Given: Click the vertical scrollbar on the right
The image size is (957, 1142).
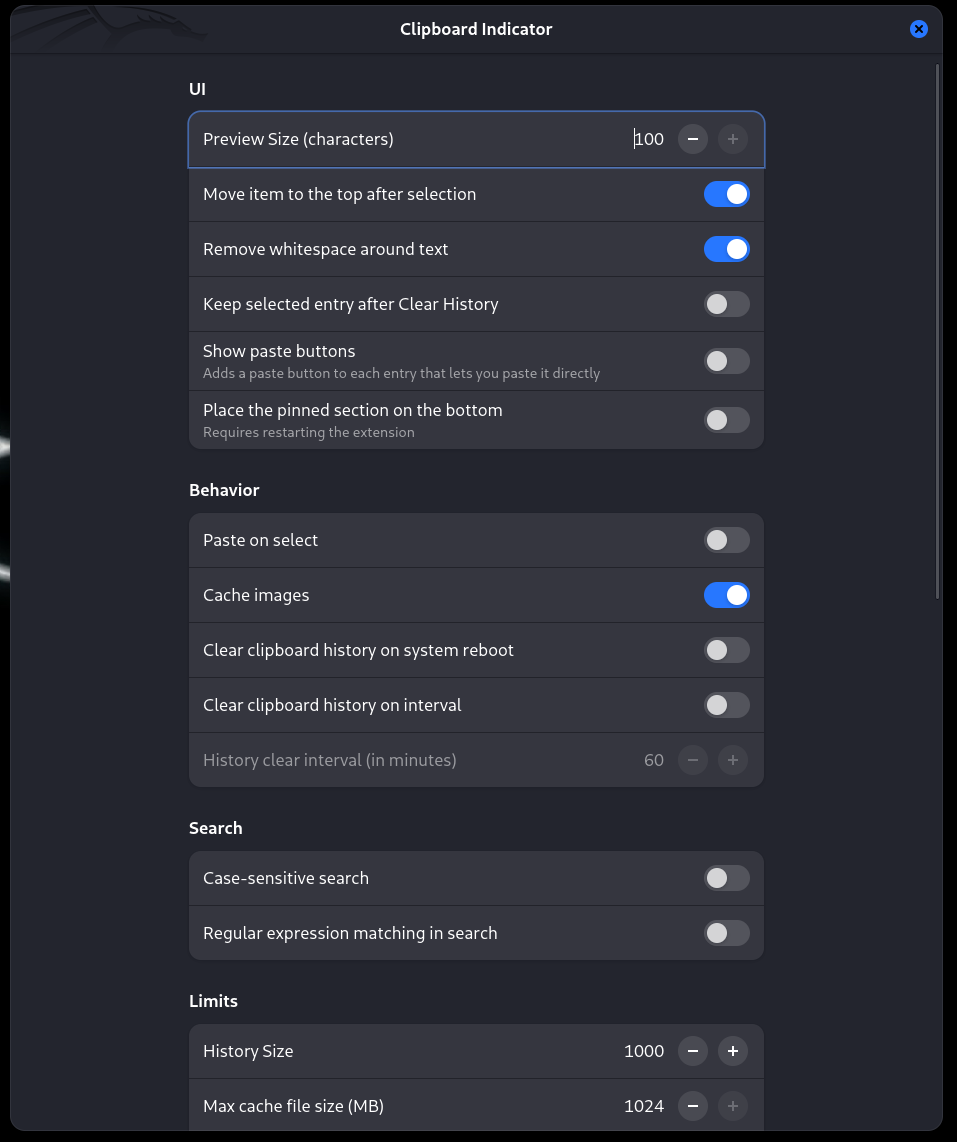Looking at the screenshot, I should pyautogui.click(x=937, y=330).
